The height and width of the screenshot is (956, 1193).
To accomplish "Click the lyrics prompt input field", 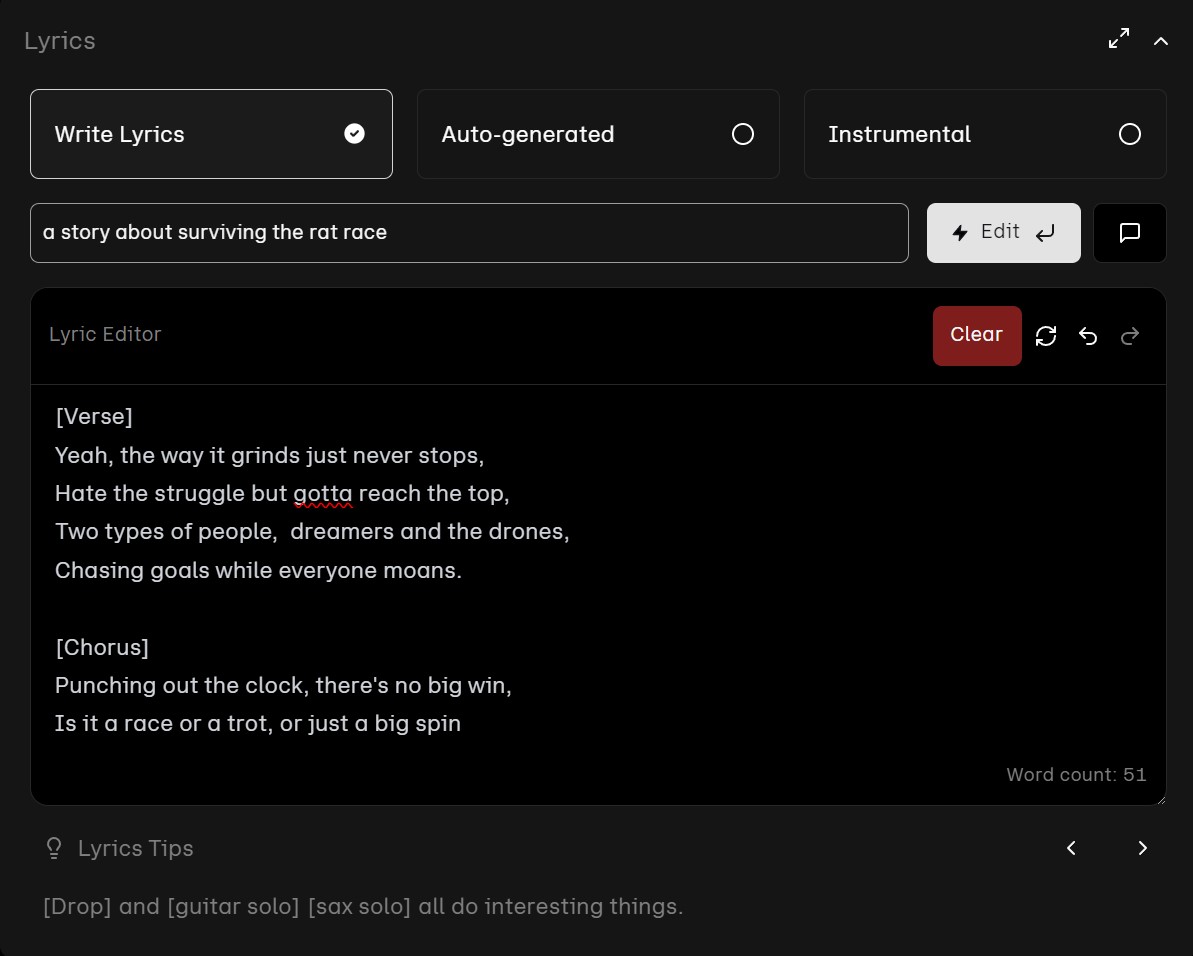I will pyautogui.click(x=469, y=233).
